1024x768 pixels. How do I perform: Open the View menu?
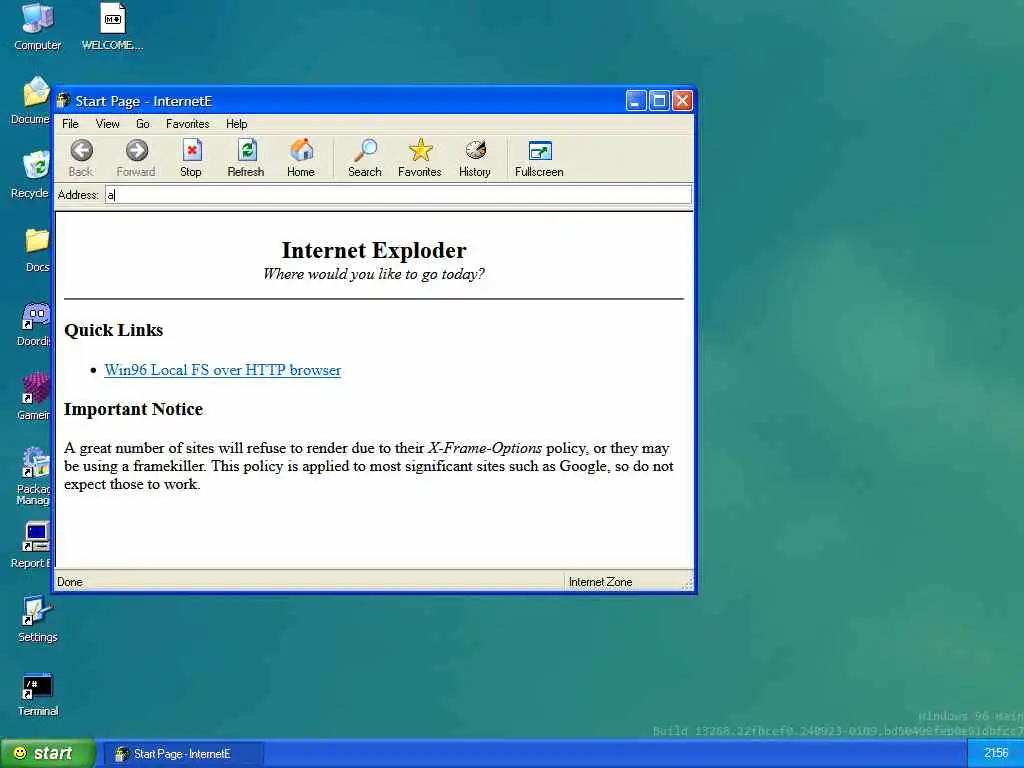click(107, 123)
